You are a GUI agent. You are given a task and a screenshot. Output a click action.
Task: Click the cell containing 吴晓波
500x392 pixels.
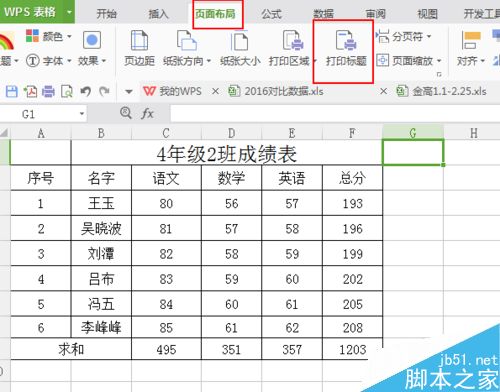tap(101, 229)
